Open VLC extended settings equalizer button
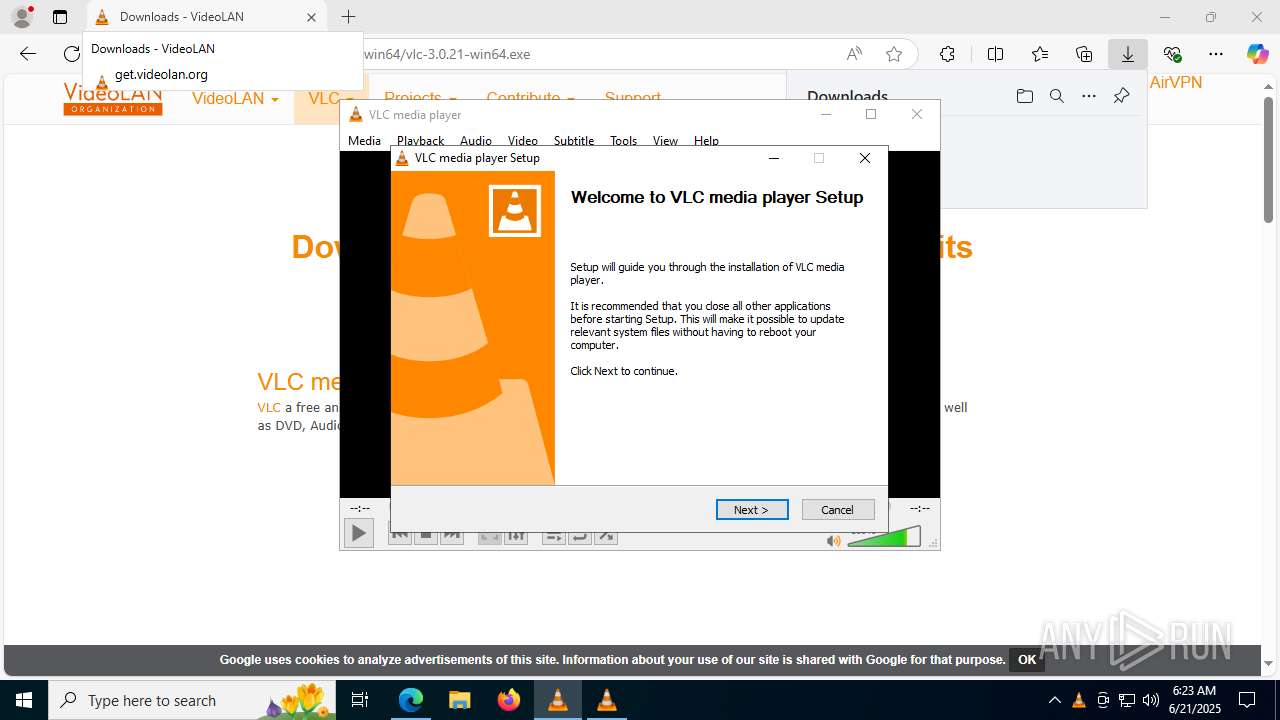This screenshot has height=720, width=1280. tap(515, 539)
